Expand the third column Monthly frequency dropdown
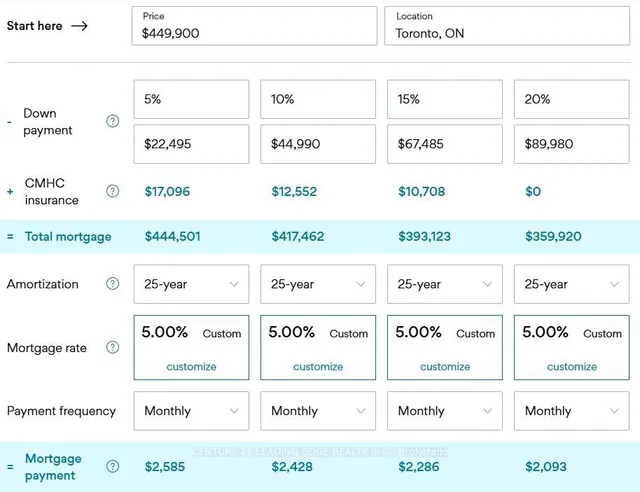Image resolution: width=640 pixels, height=492 pixels. 445,411
